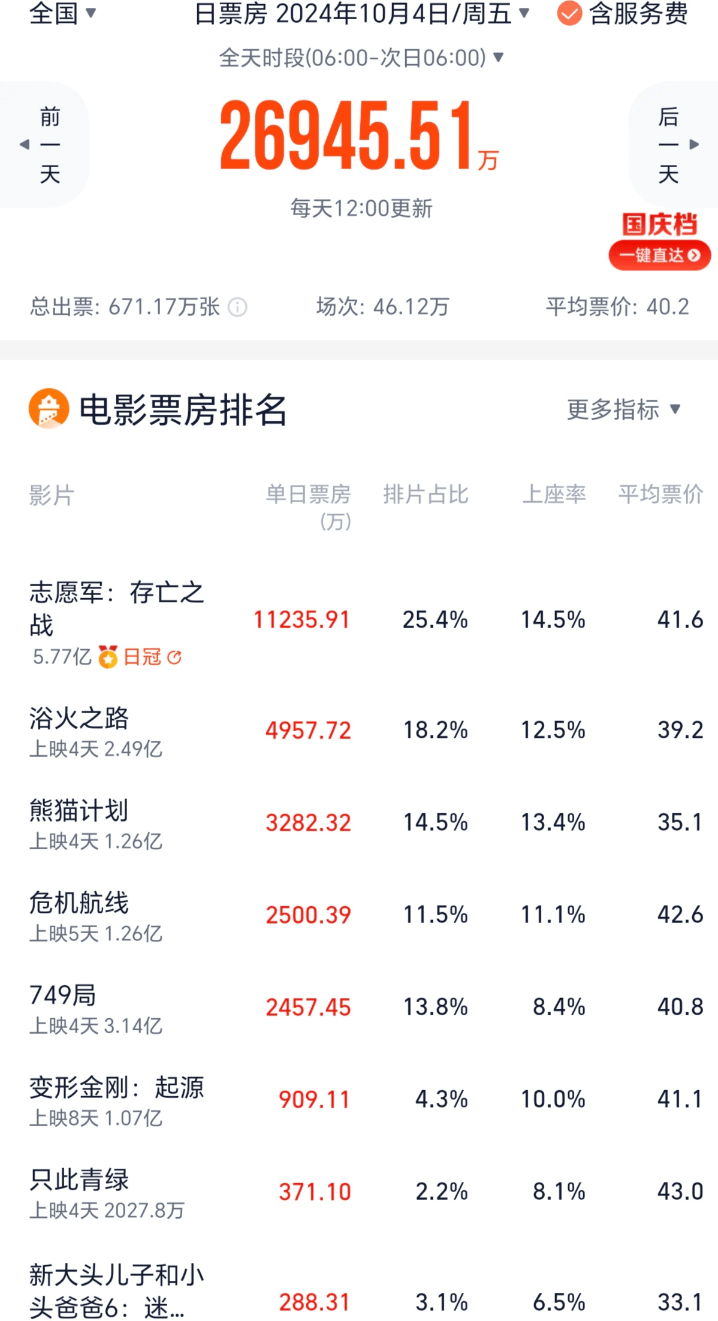Expand the 全天时段 time range dropdown

pyautogui.click(x=362, y=58)
